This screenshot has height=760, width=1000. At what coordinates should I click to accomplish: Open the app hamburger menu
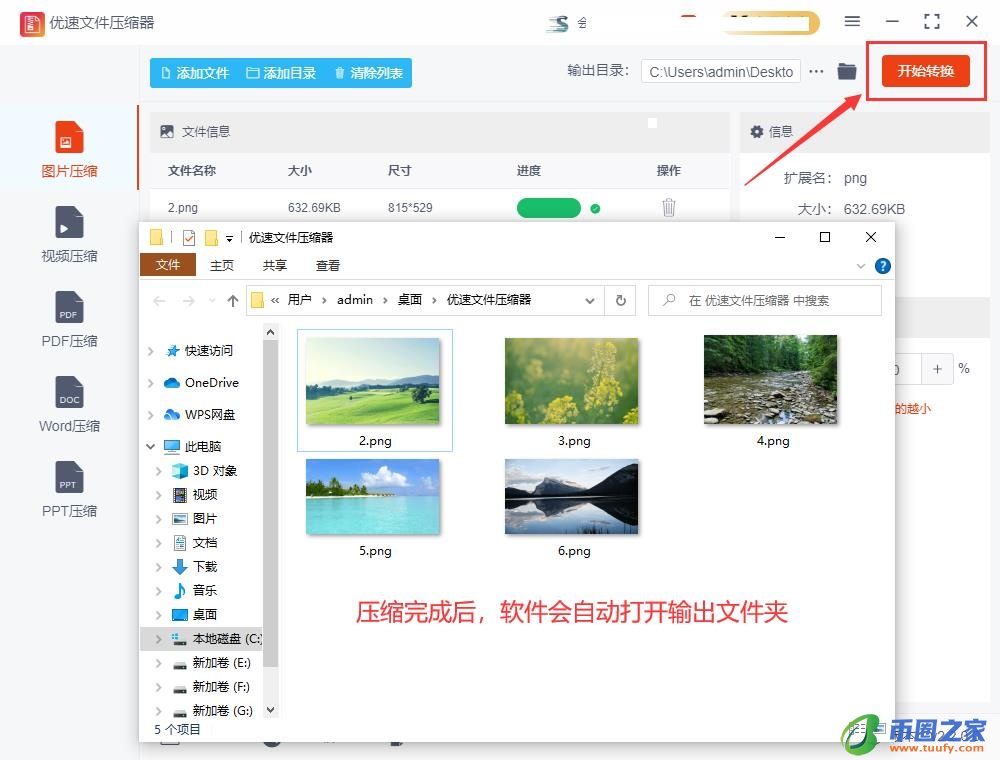tap(853, 21)
